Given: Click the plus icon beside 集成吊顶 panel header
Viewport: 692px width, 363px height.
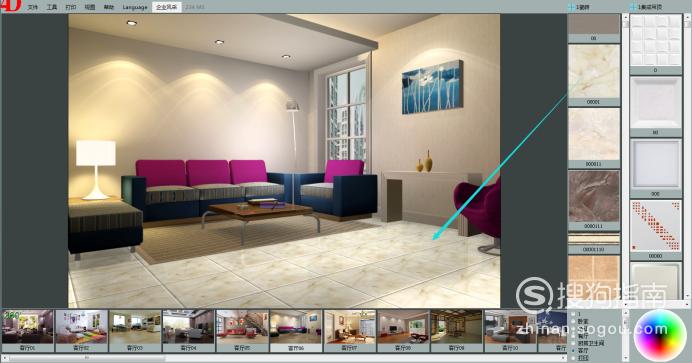Looking at the screenshot, I should click(633, 7).
